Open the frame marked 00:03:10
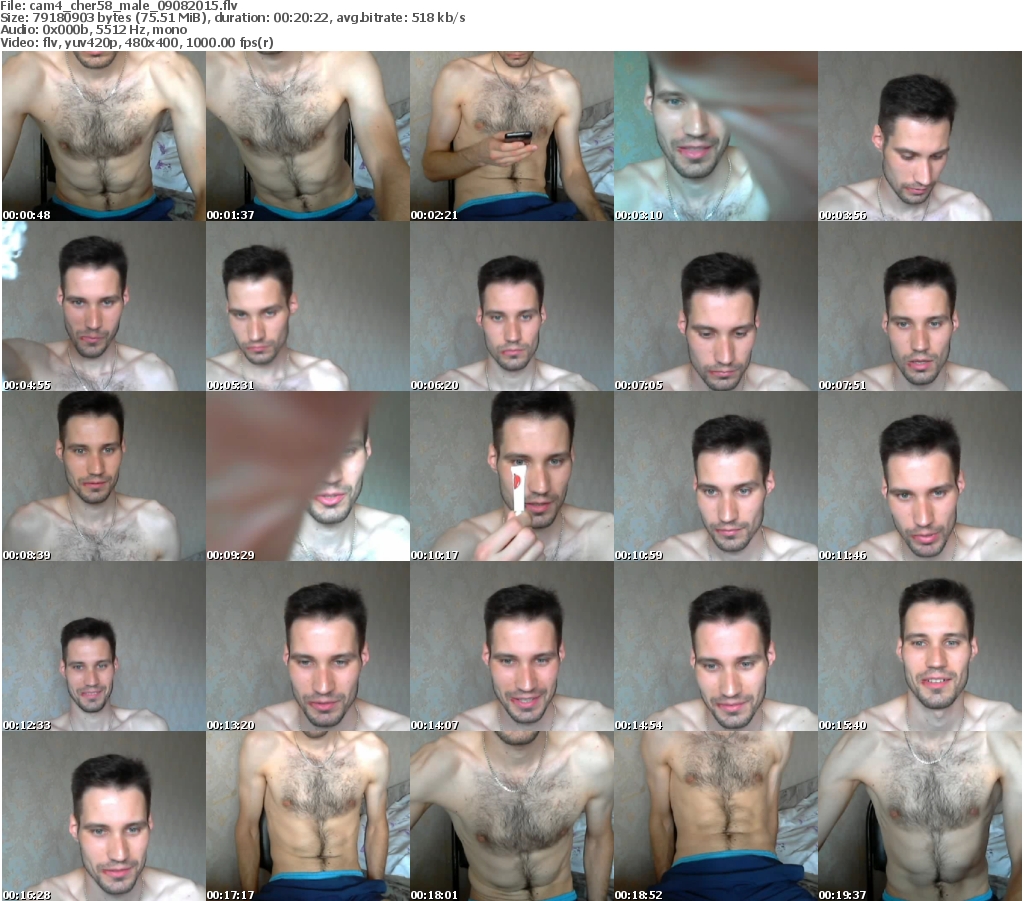This screenshot has height=901, width=1024. (716, 136)
